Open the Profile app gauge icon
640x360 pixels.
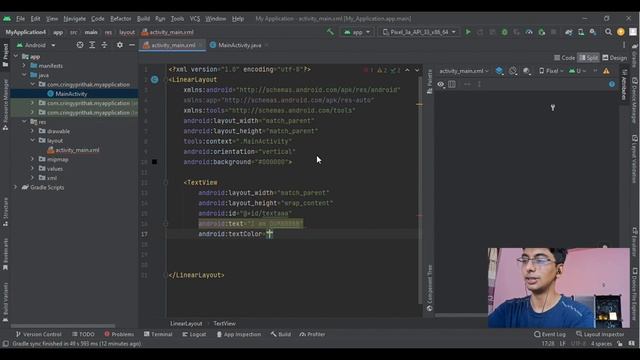pyautogui.click(x=529, y=32)
